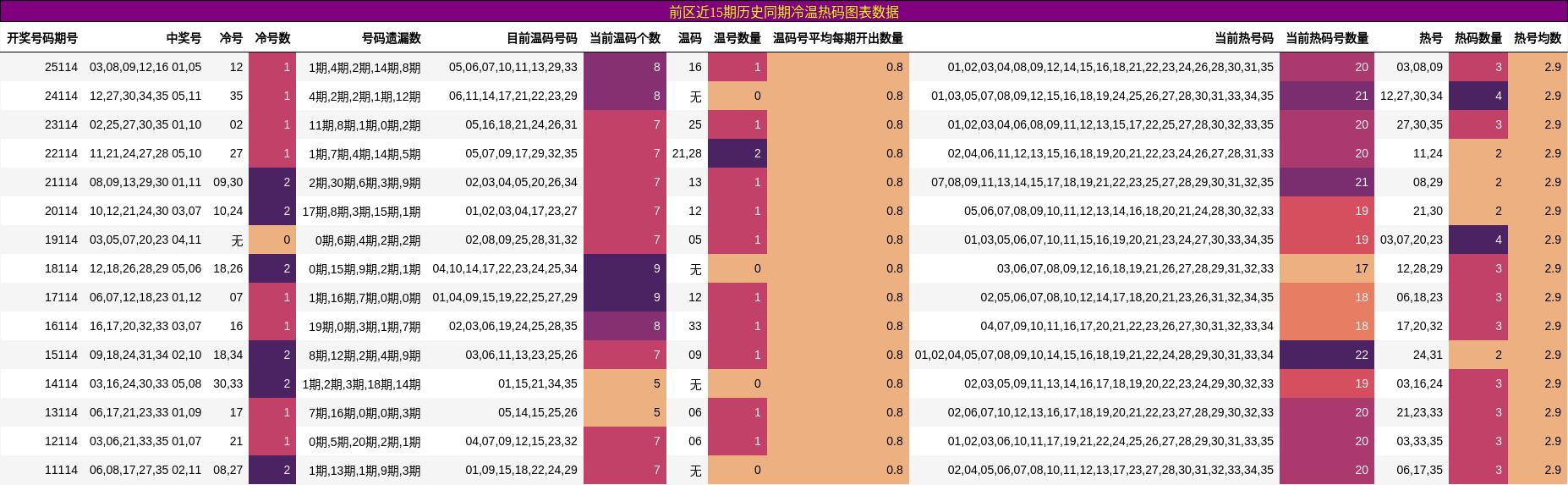Click winning numbers 12,27,30,34,35 05,11
This screenshot has height=485, width=1568.
tap(145, 96)
